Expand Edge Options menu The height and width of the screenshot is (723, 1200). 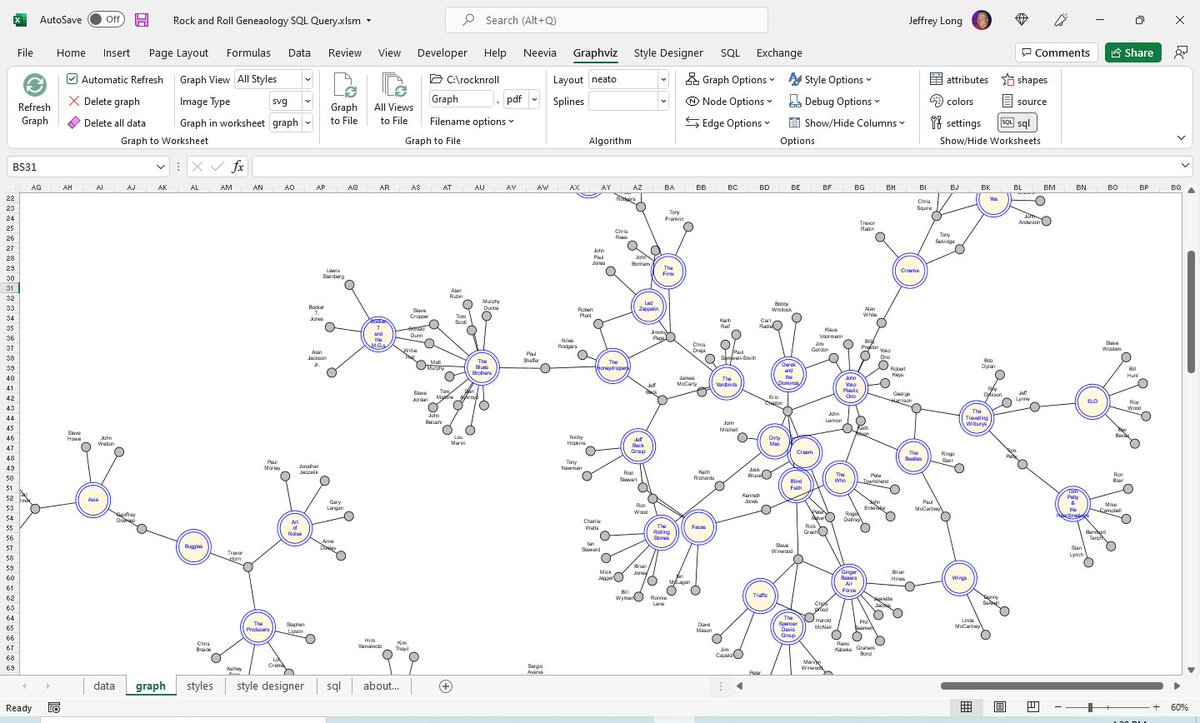pyautogui.click(x=729, y=123)
